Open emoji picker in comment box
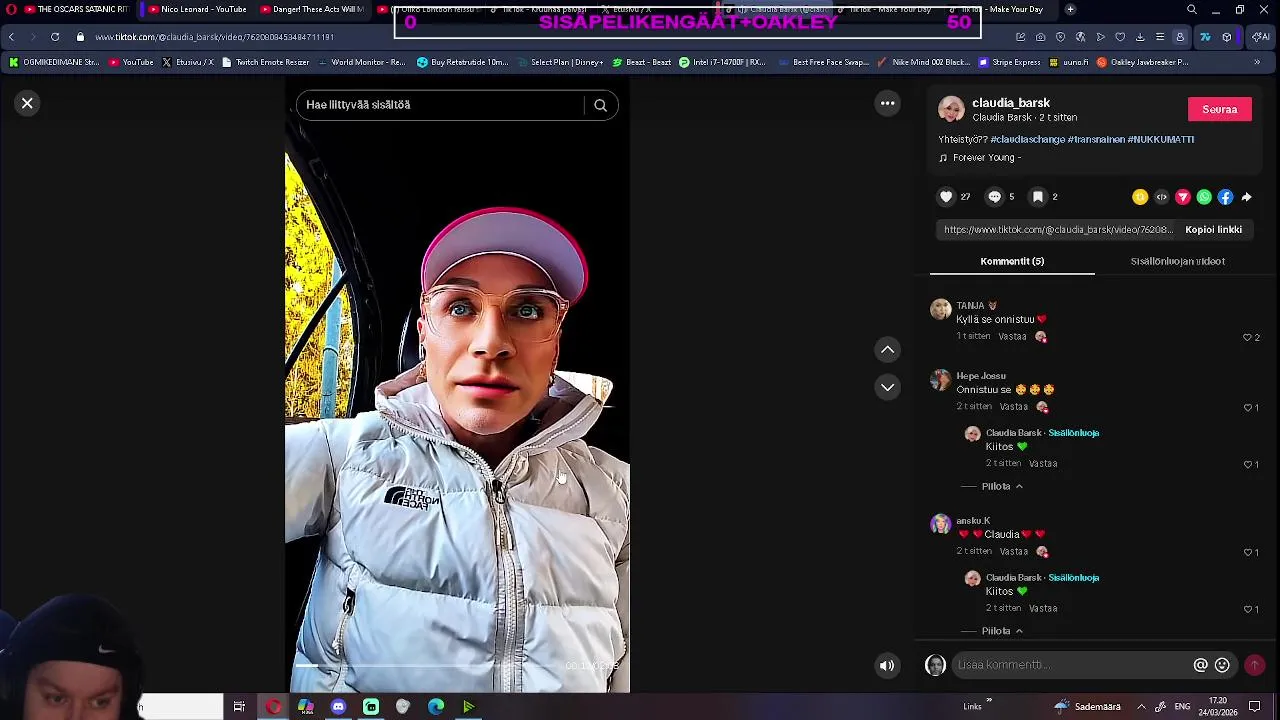The height and width of the screenshot is (720, 1280). [x=1222, y=665]
